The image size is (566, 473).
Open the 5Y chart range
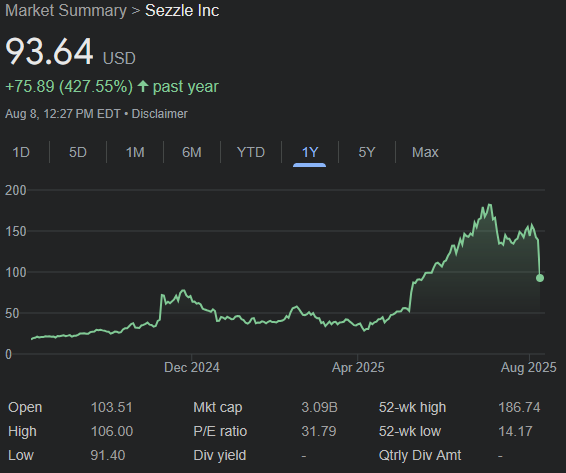367,152
